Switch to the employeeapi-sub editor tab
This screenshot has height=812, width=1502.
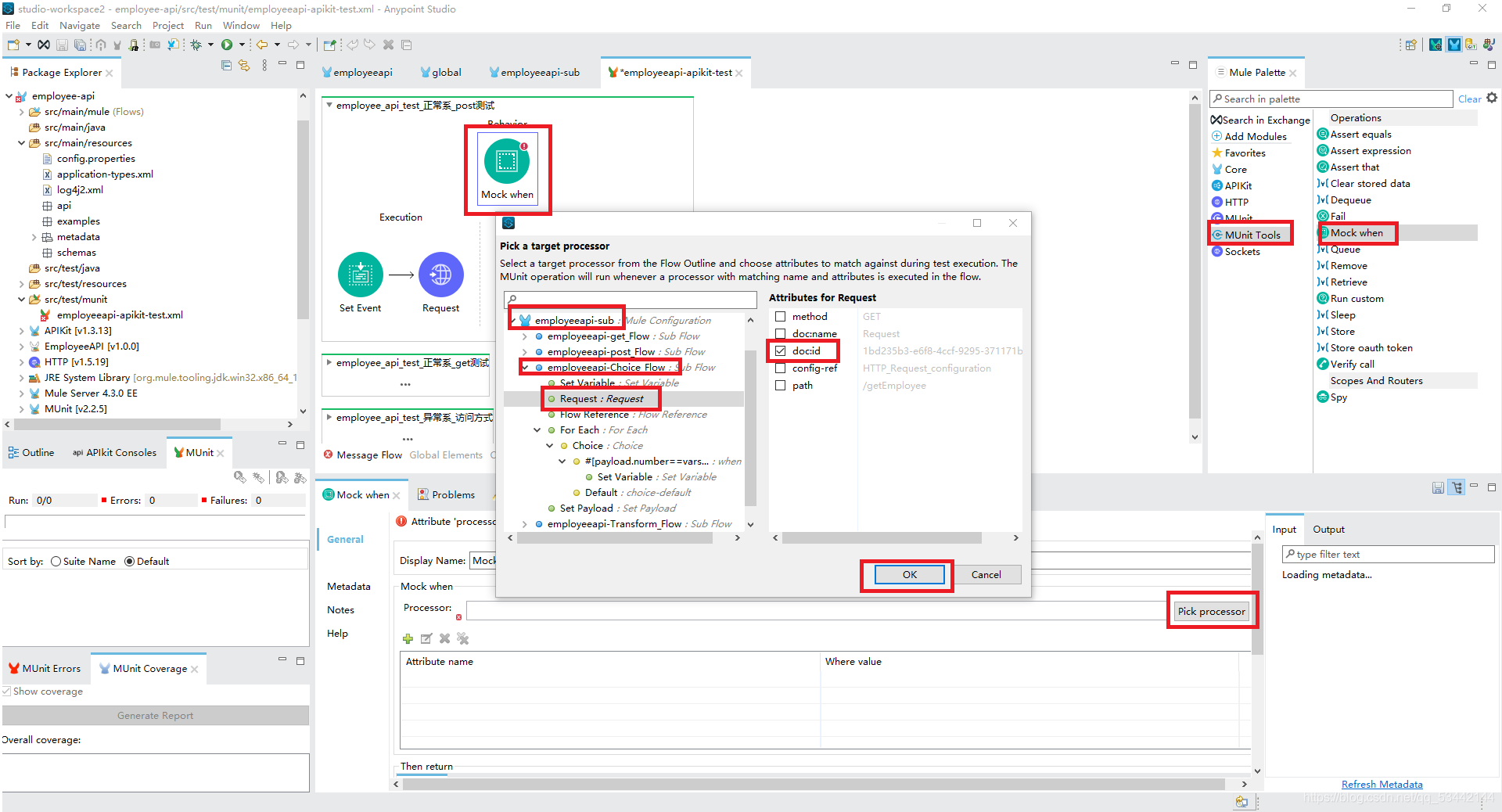534,72
